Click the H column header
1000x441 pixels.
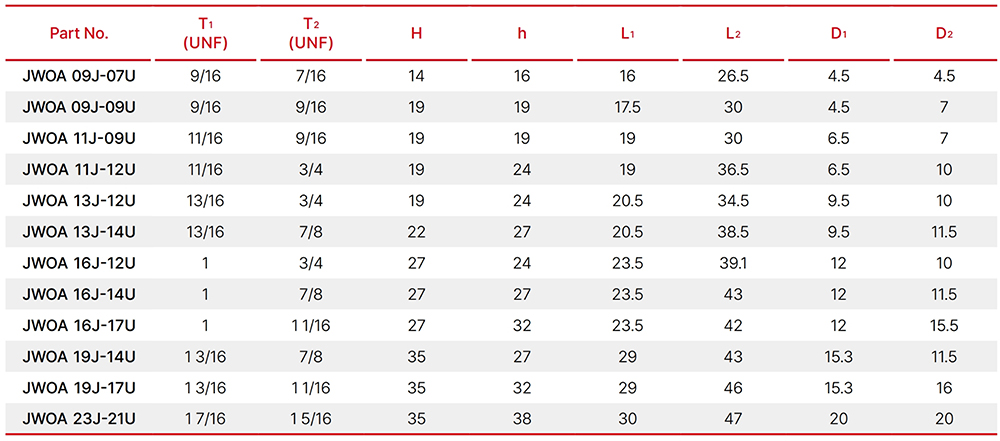click(x=416, y=34)
